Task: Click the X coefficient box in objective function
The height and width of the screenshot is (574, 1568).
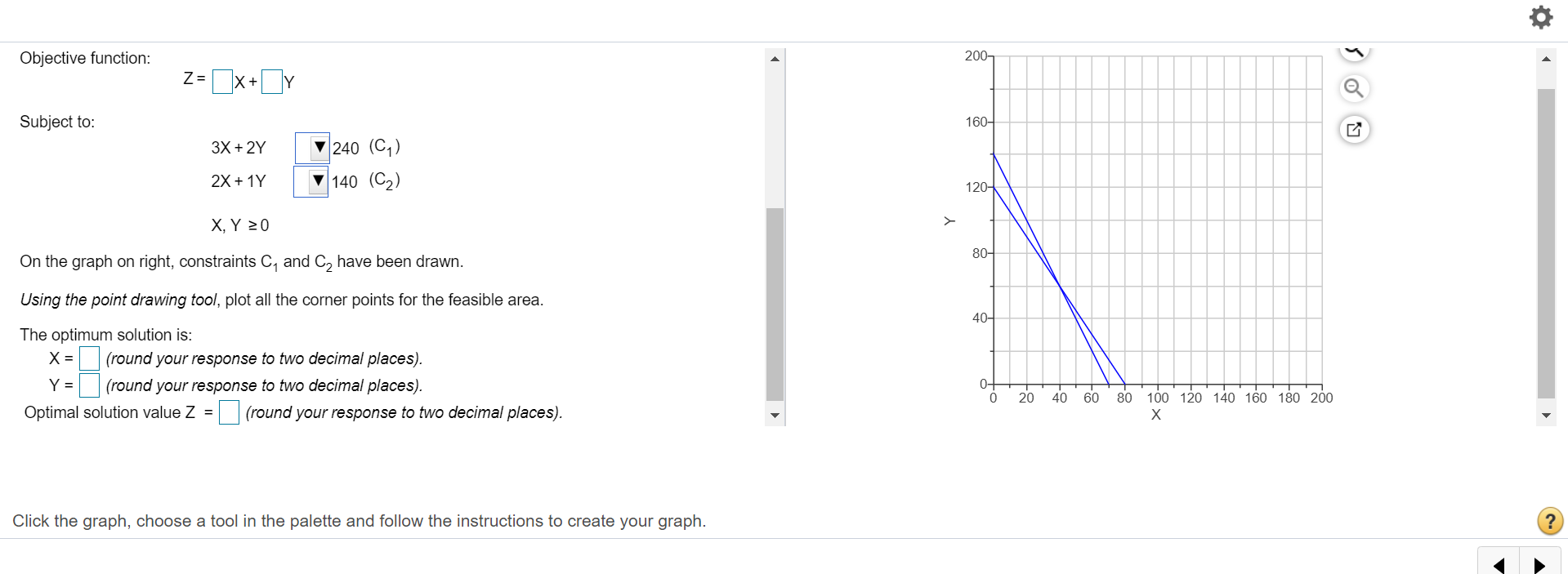Action: click(222, 82)
